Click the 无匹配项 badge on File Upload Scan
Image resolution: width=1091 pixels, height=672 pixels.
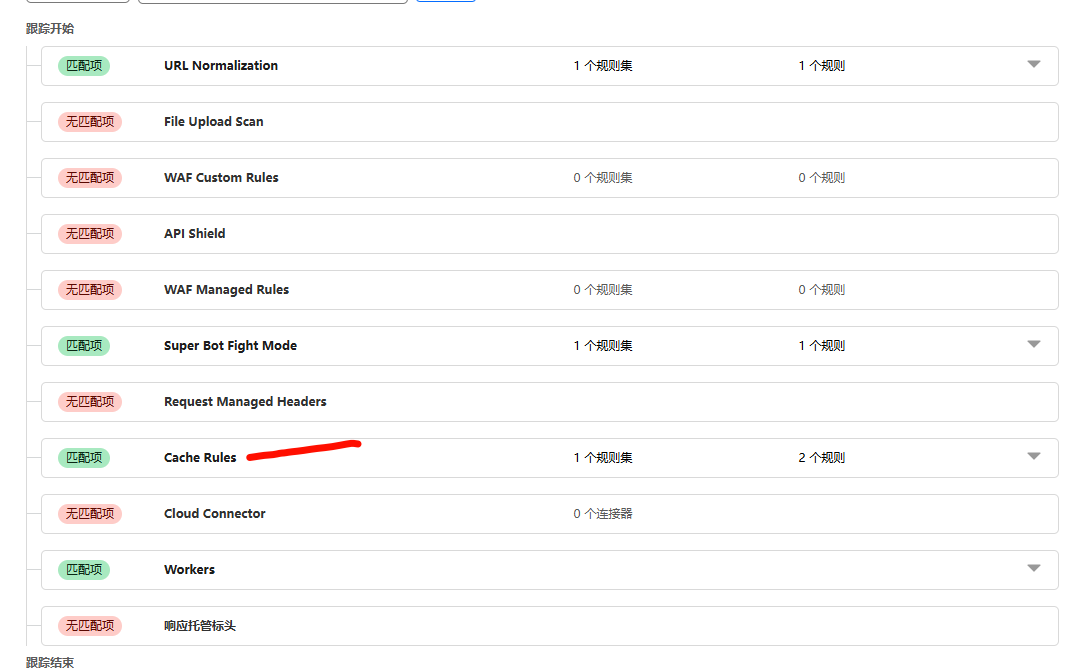[x=90, y=122]
